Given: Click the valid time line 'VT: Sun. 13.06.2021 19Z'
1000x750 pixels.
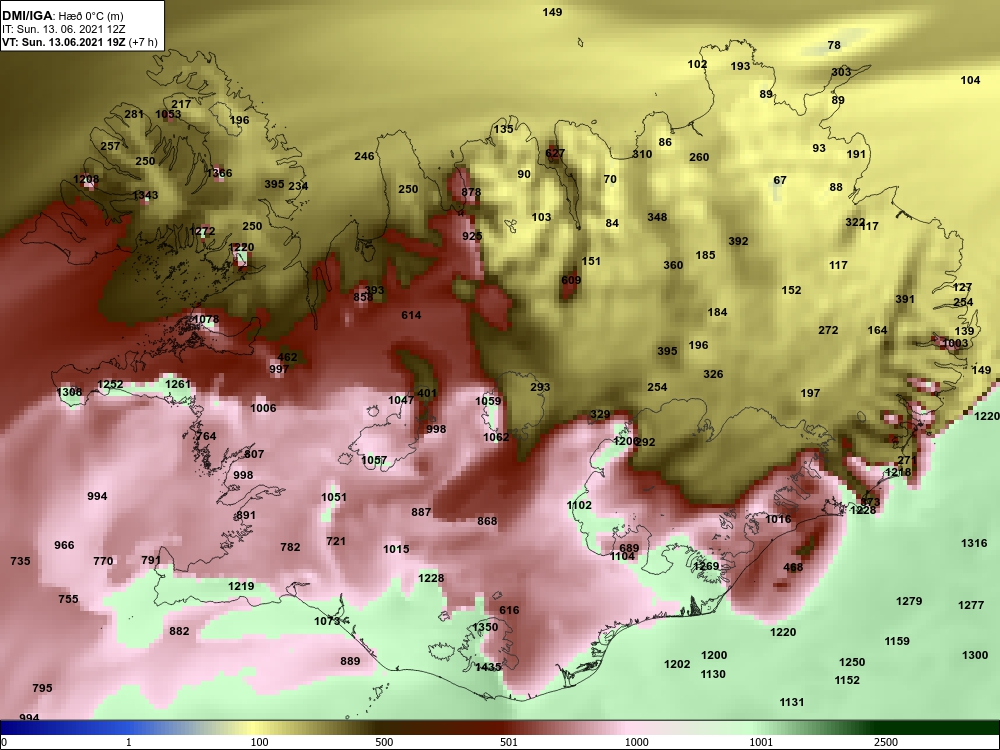Looking at the screenshot, I should pyautogui.click(x=64, y=42).
